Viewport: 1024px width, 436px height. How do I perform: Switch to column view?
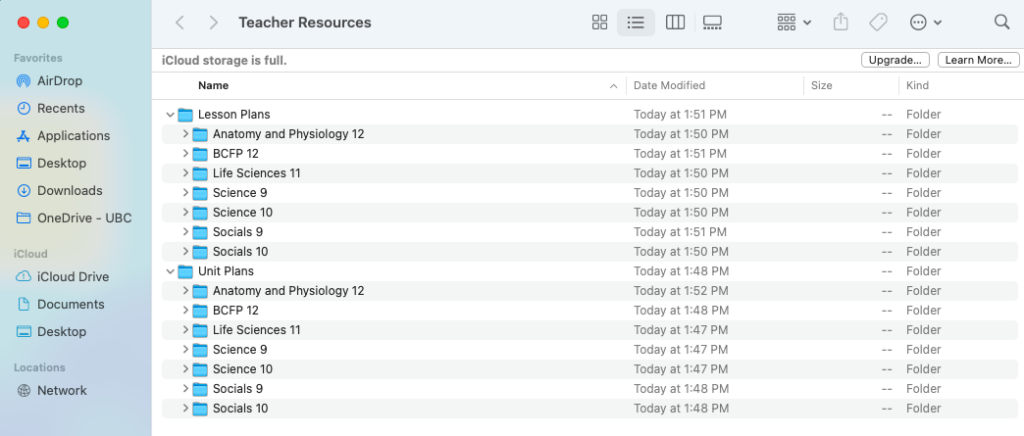[x=675, y=22]
